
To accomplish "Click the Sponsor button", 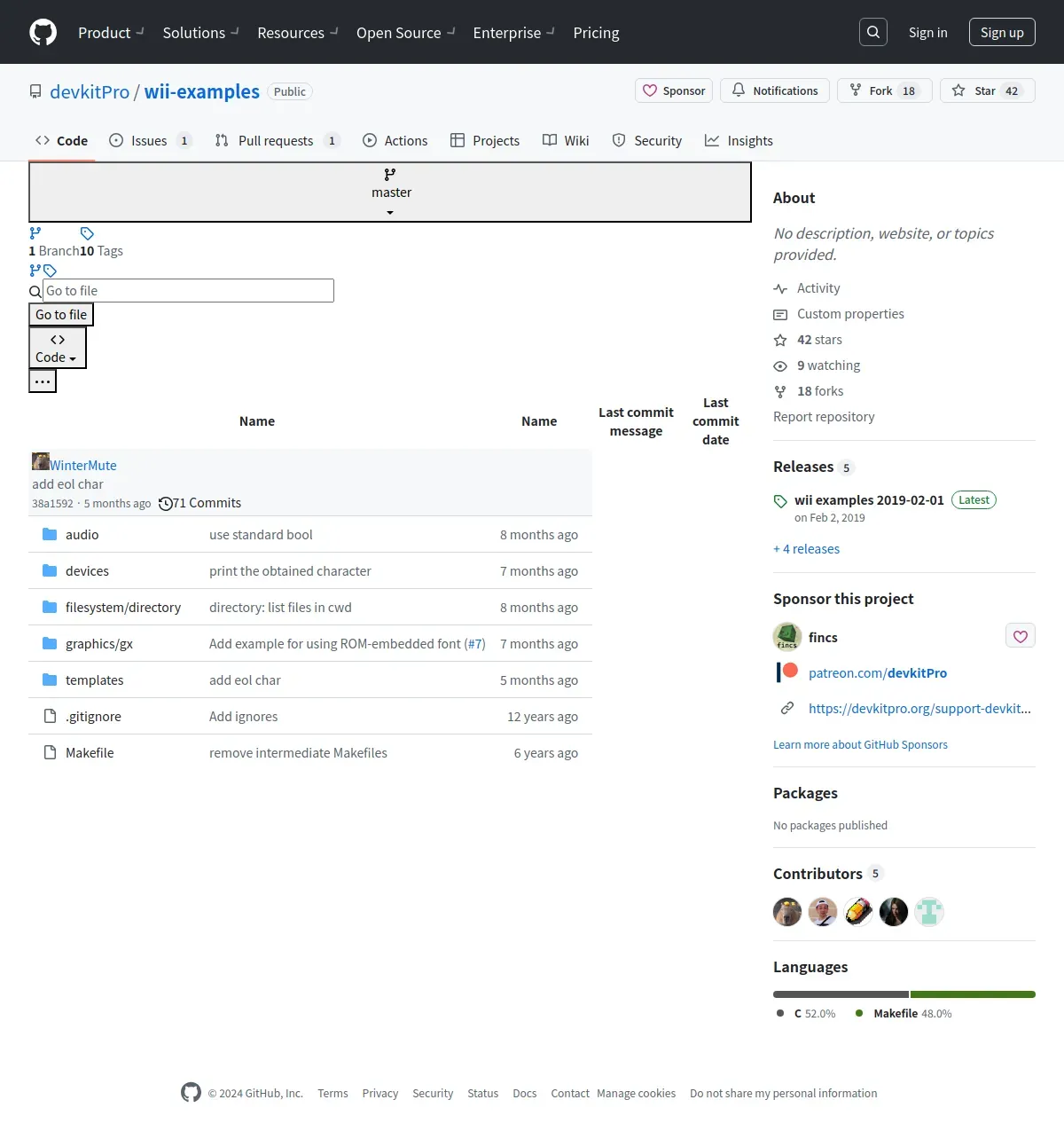I will tap(674, 90).
